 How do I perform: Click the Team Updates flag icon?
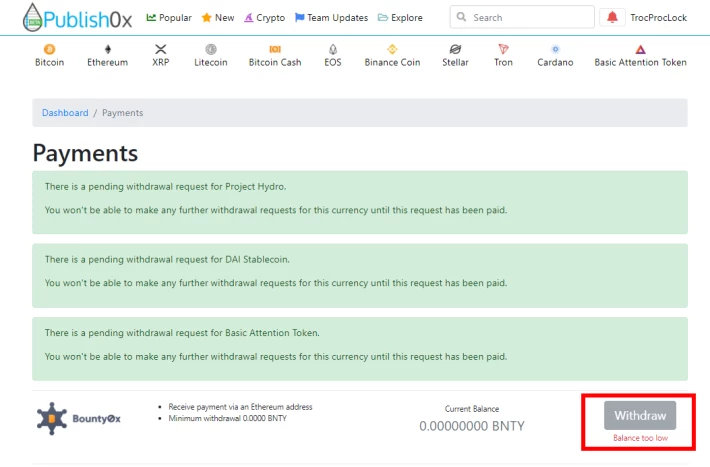coord(300,18)
